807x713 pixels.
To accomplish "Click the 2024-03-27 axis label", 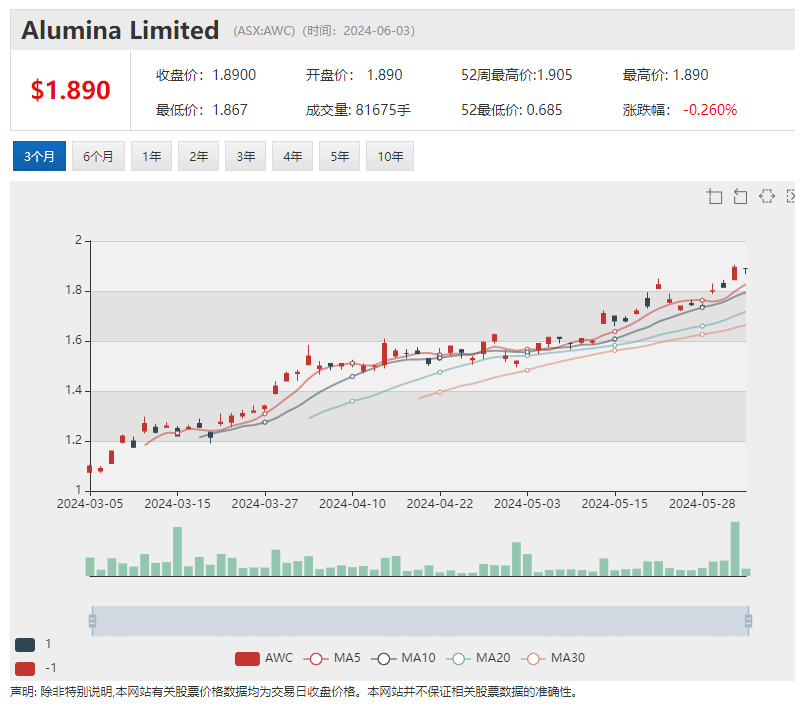I will (265, 503).
